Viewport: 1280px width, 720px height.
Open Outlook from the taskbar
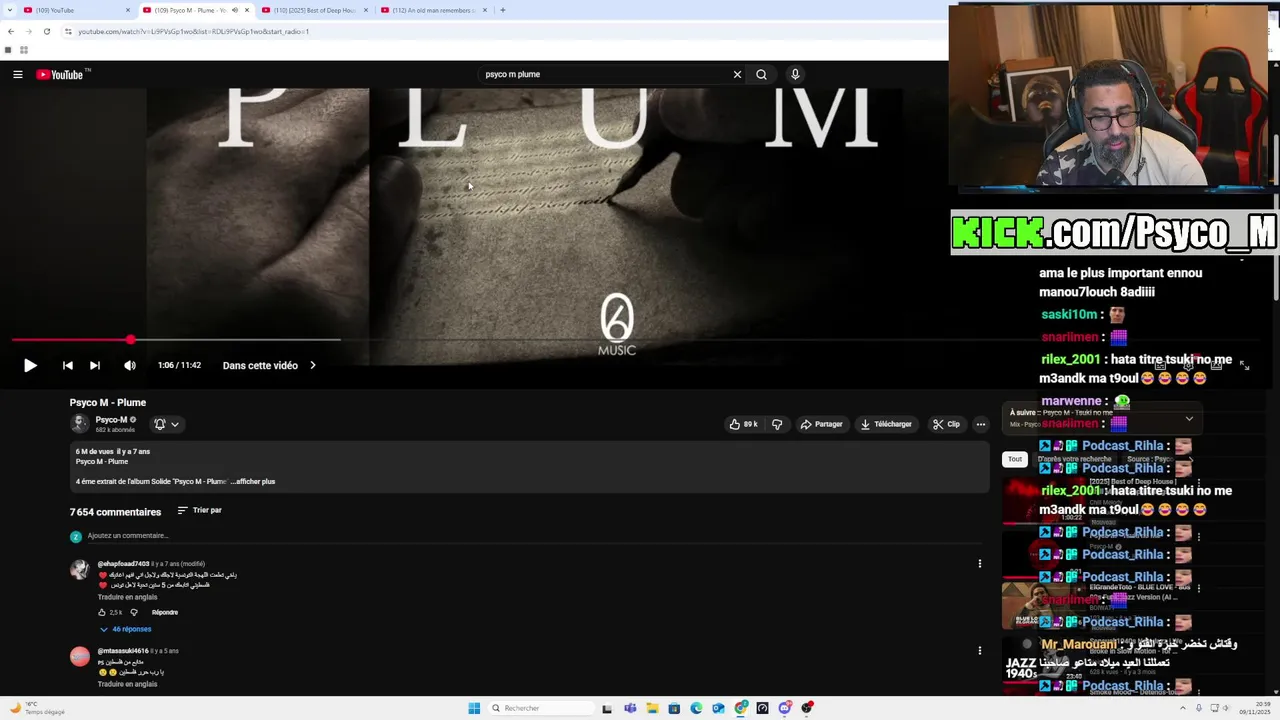coord(718,708)
